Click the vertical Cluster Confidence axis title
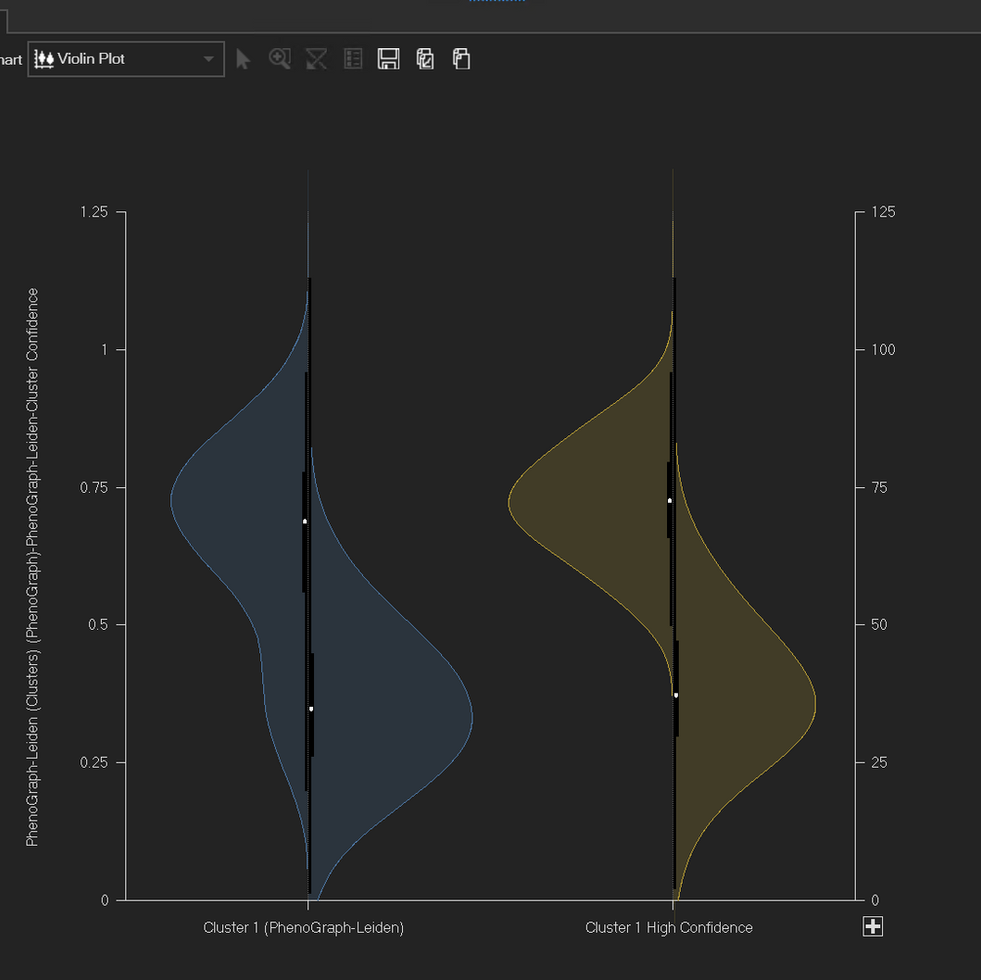Viewport: 981px width, 980px height. tap(32, 567)
